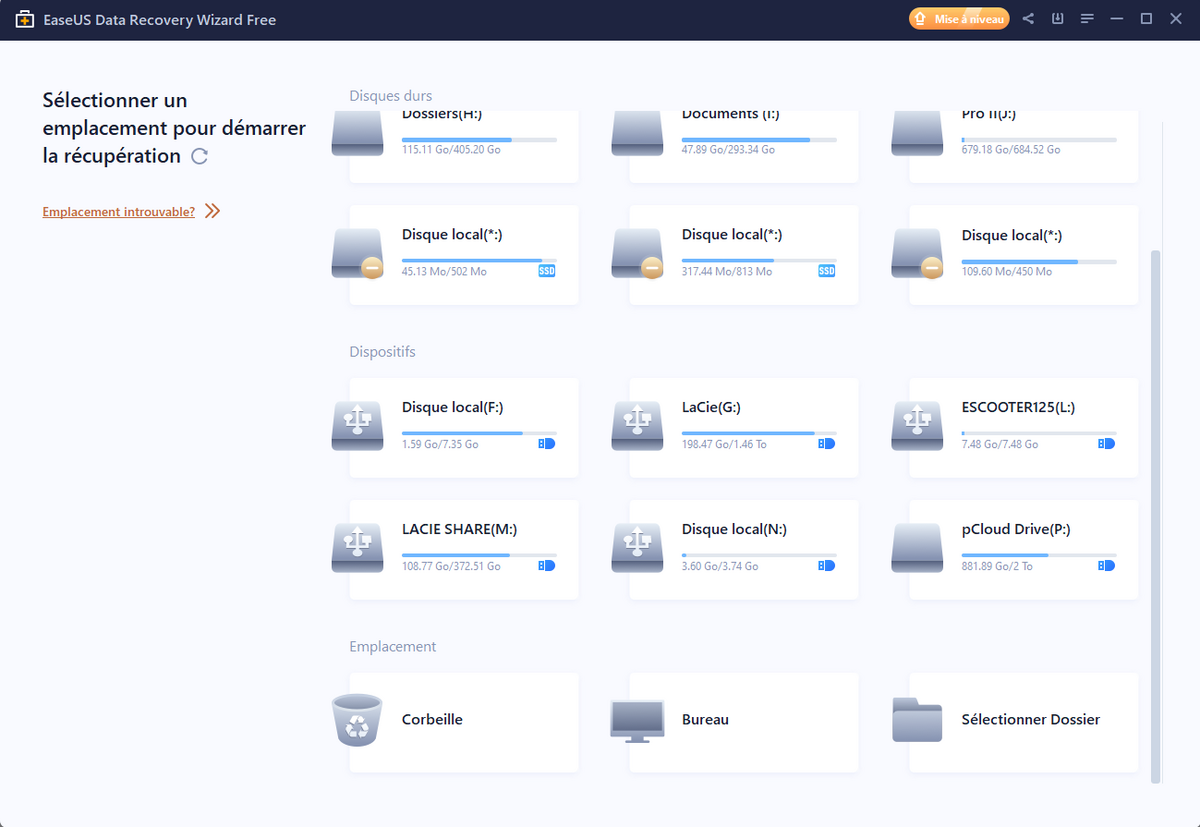Maximize the EaseUS window
The height and width of the screenshot is (827, 1200).
[1146, 19]
